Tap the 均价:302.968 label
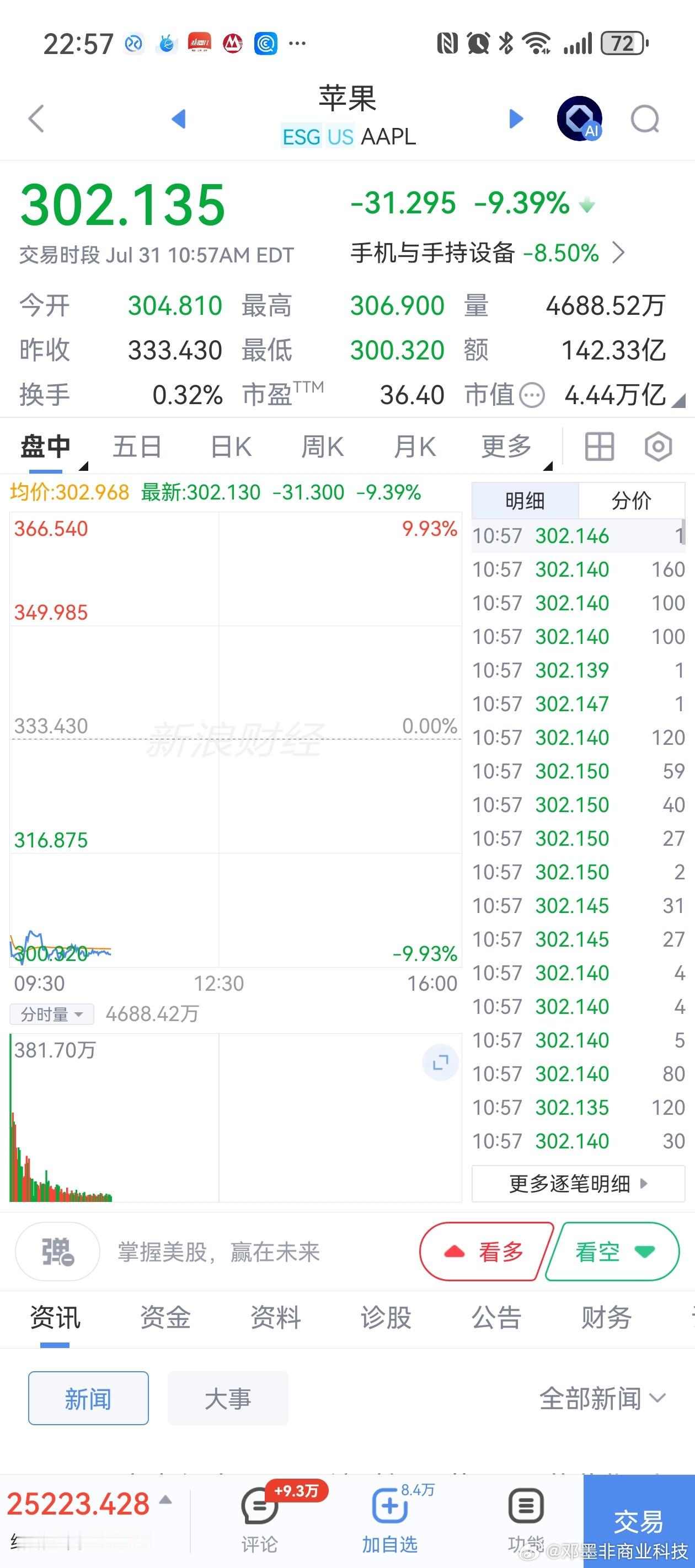695x1568 pixels. point(69,492)
